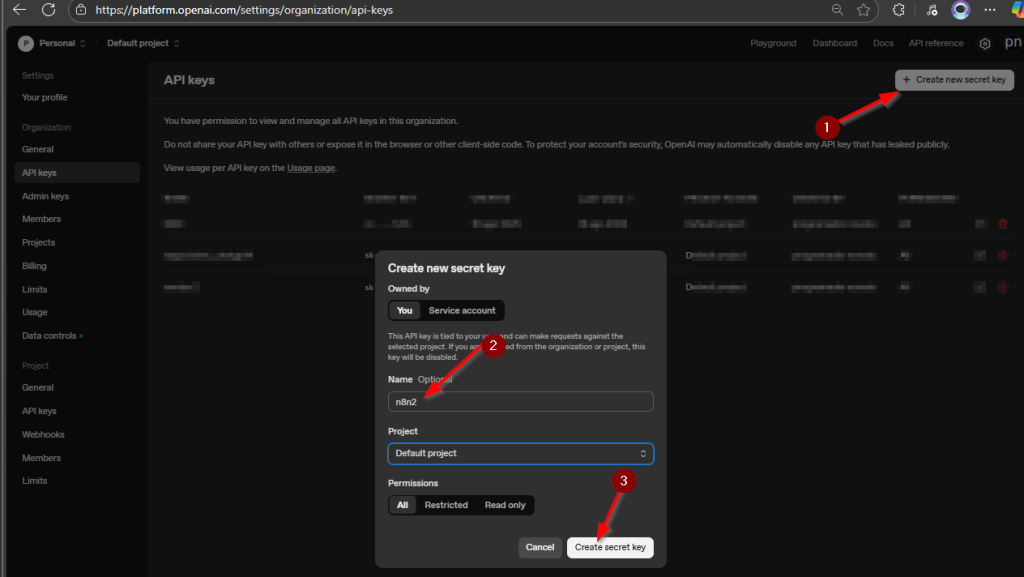Open organization Members page
1024x577 pixels.
pyautogui.click(x=41, y=219)
